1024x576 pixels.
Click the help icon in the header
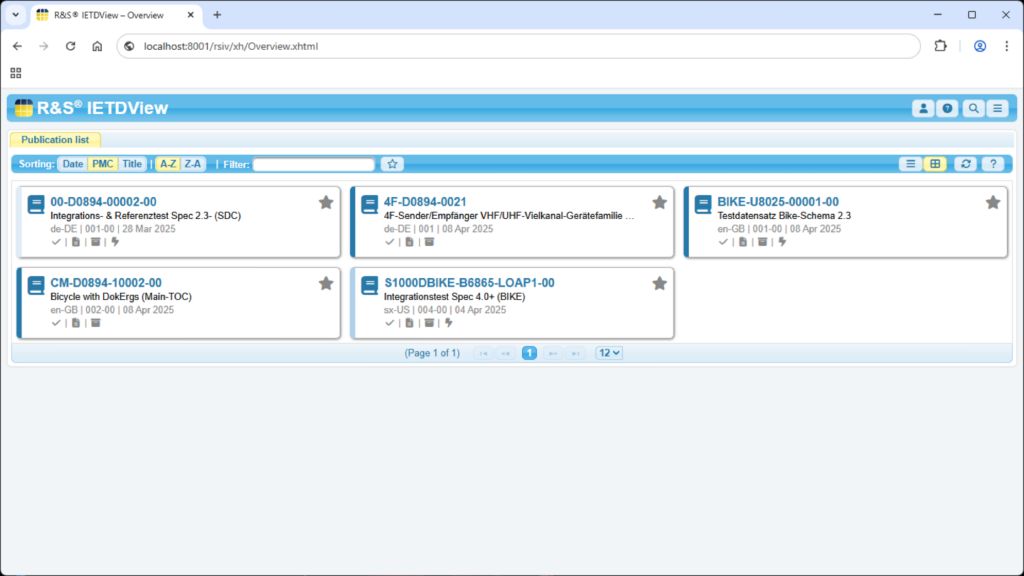(x=947, y=108)
